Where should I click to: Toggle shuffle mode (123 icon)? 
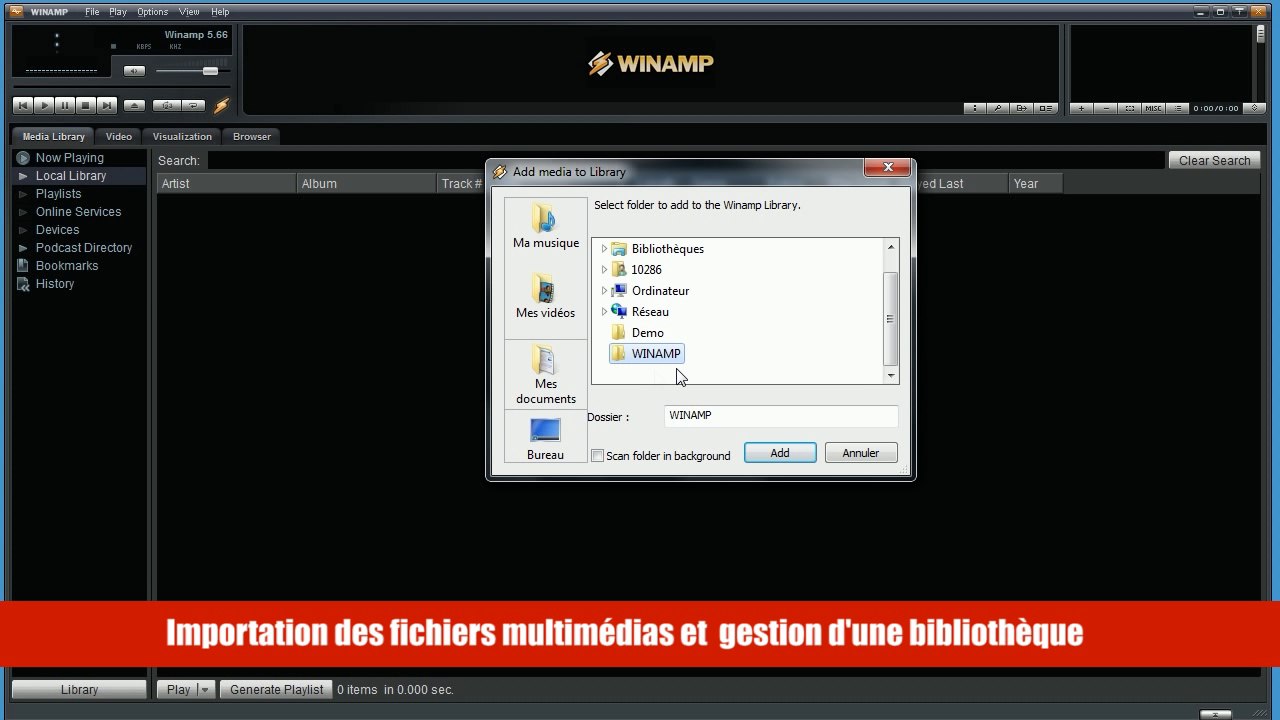tap(167, 105)
